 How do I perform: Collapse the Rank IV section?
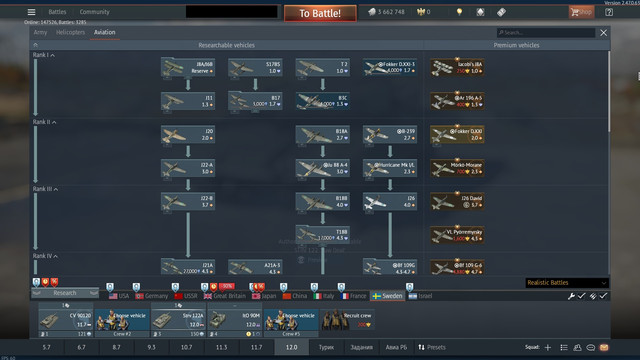pos(45,256)
